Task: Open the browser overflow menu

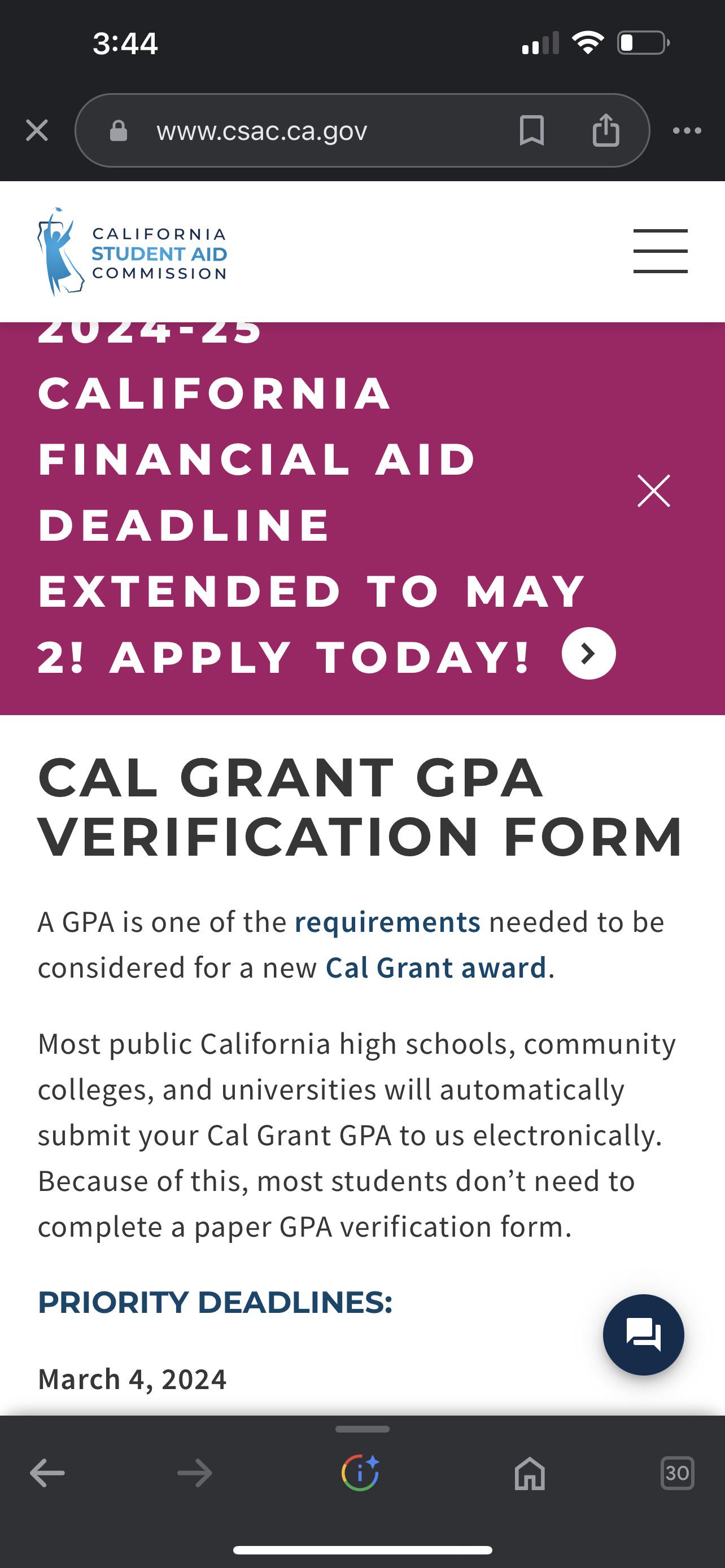Action: click(687, 130)
